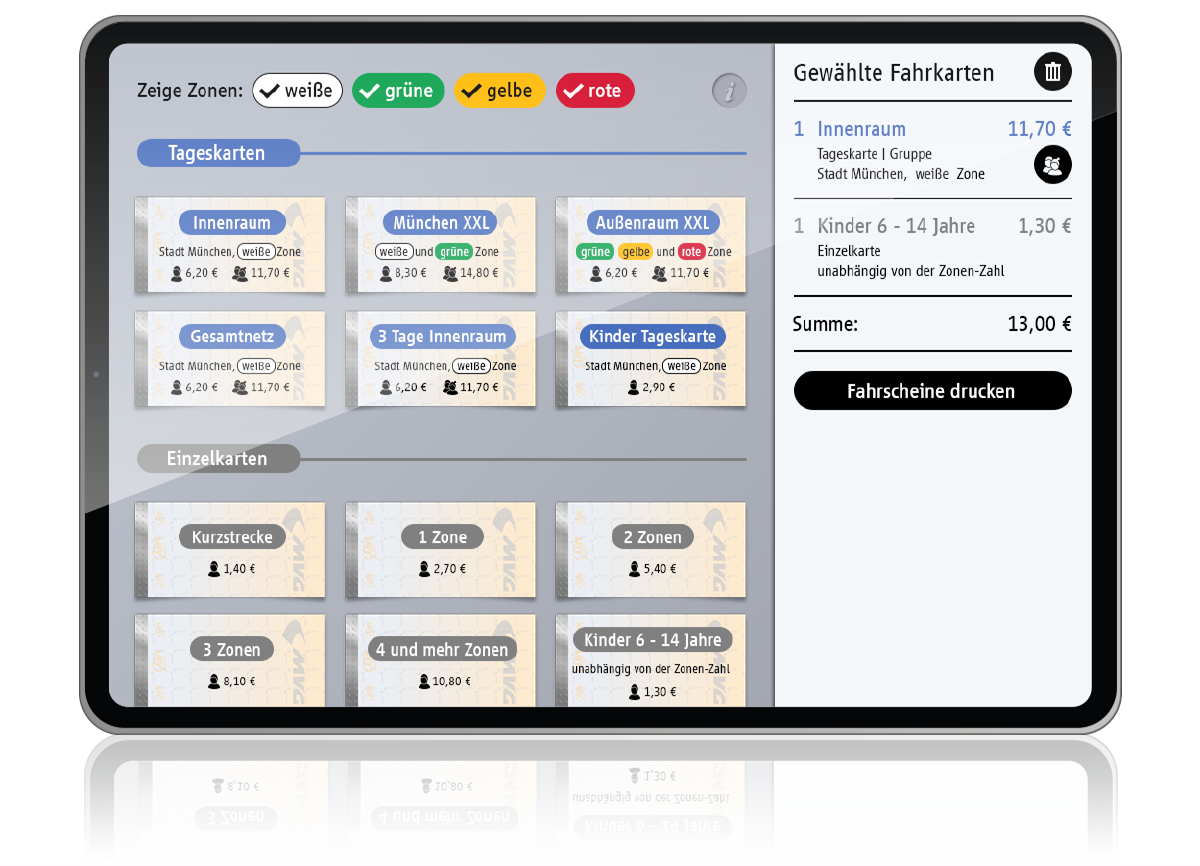The image size is (1200, 866).
Task: Turn off the rote zone filter
Action: coord(595,90)
